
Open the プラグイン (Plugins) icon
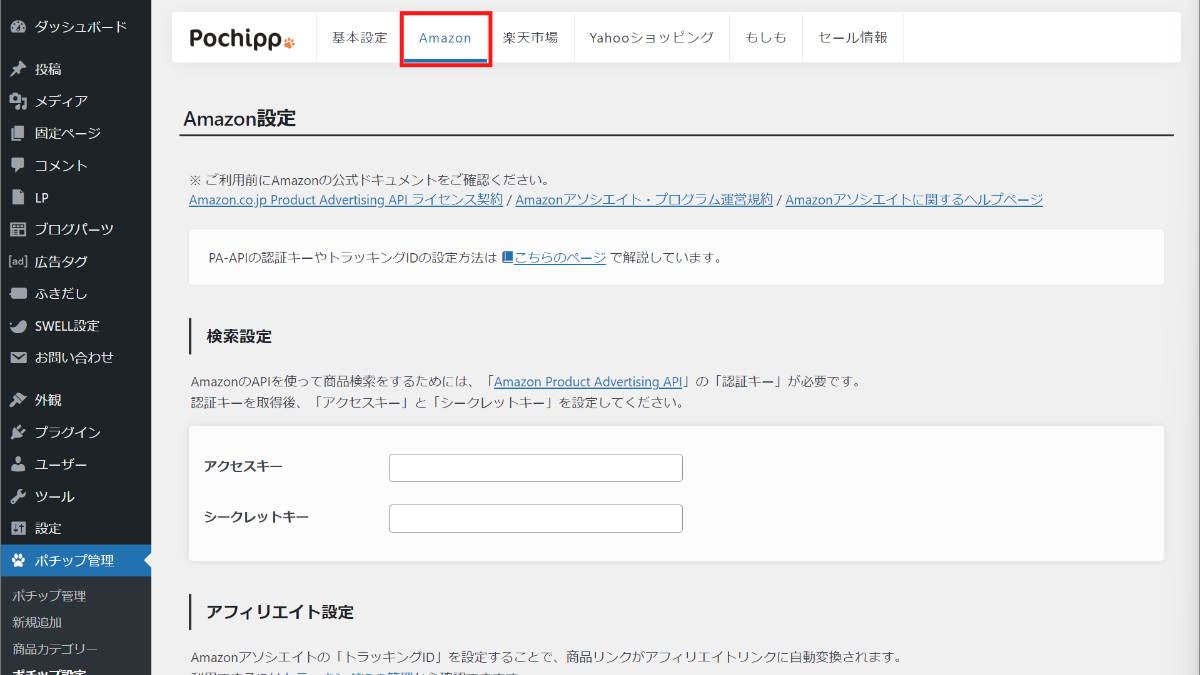coord(18,432)
